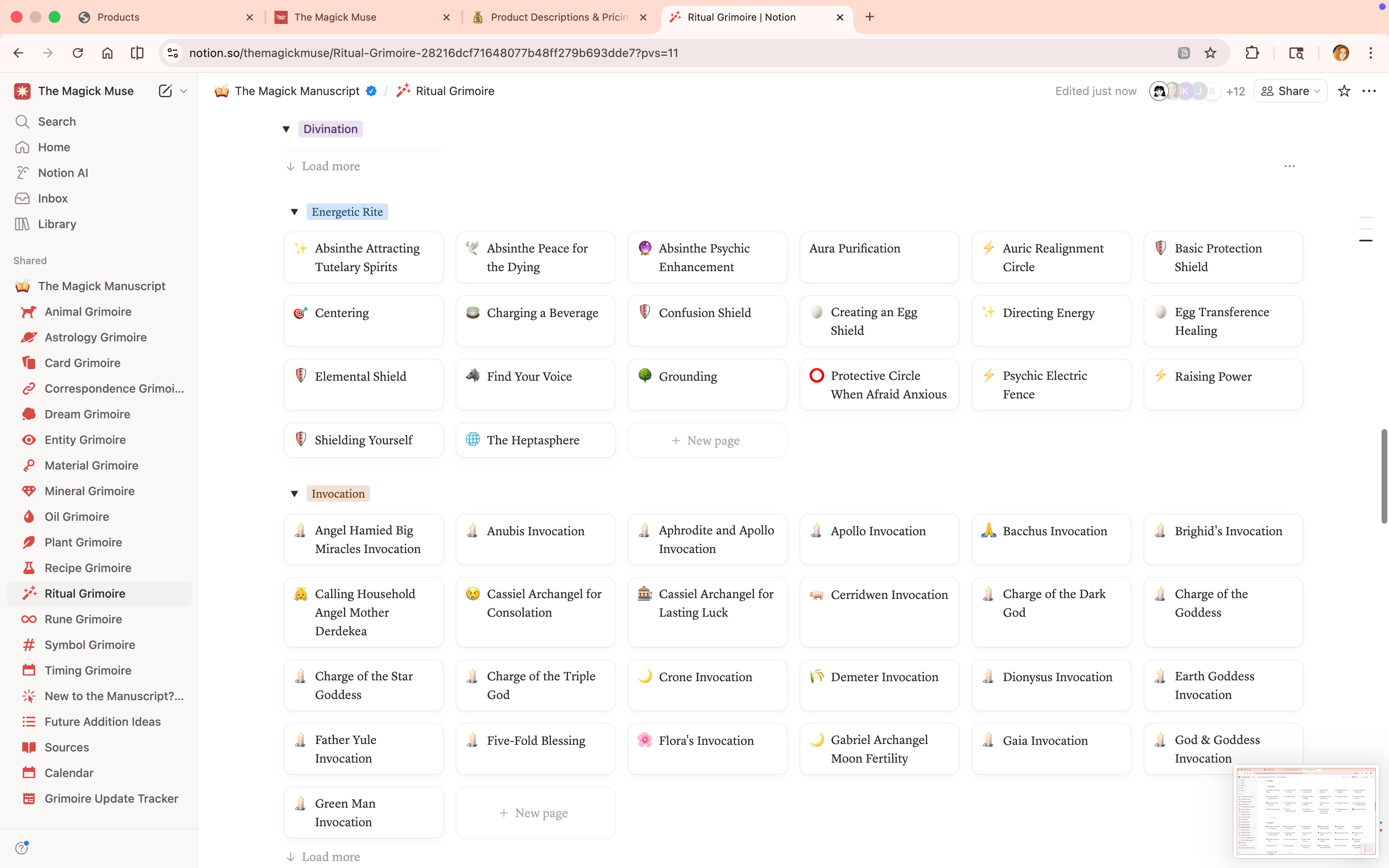Viewport: 1389px width, 868px height.
Task: Add a New page under Energetic Rite
Action: (707, 440)
